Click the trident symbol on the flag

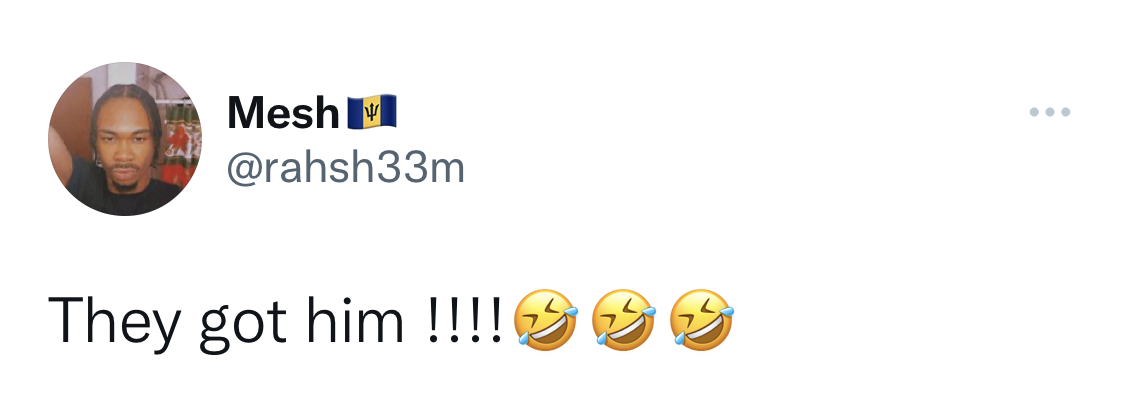pyautogui.click(x=372, y=113)
